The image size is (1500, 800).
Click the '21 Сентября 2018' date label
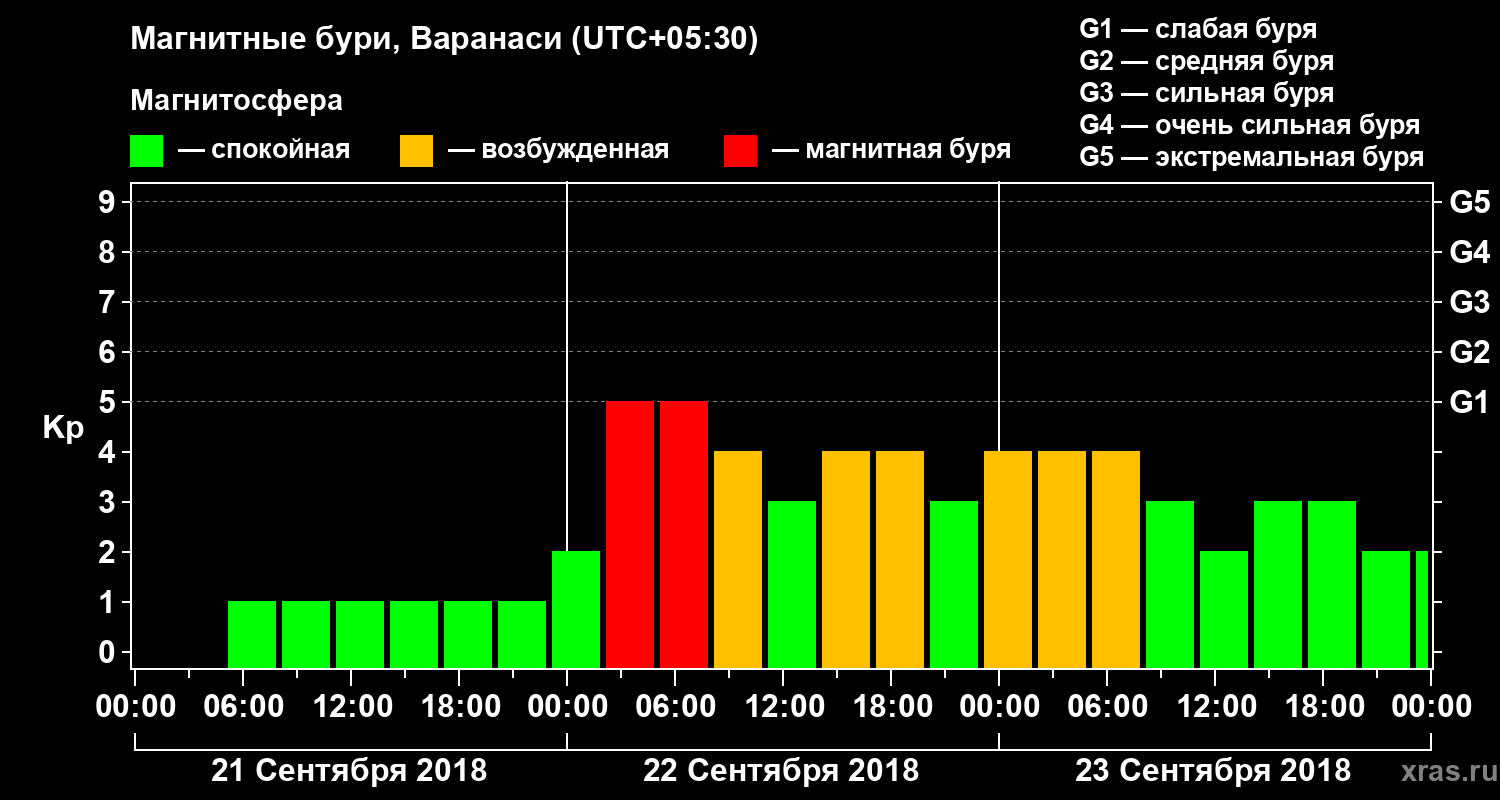(x=349, y=771)
